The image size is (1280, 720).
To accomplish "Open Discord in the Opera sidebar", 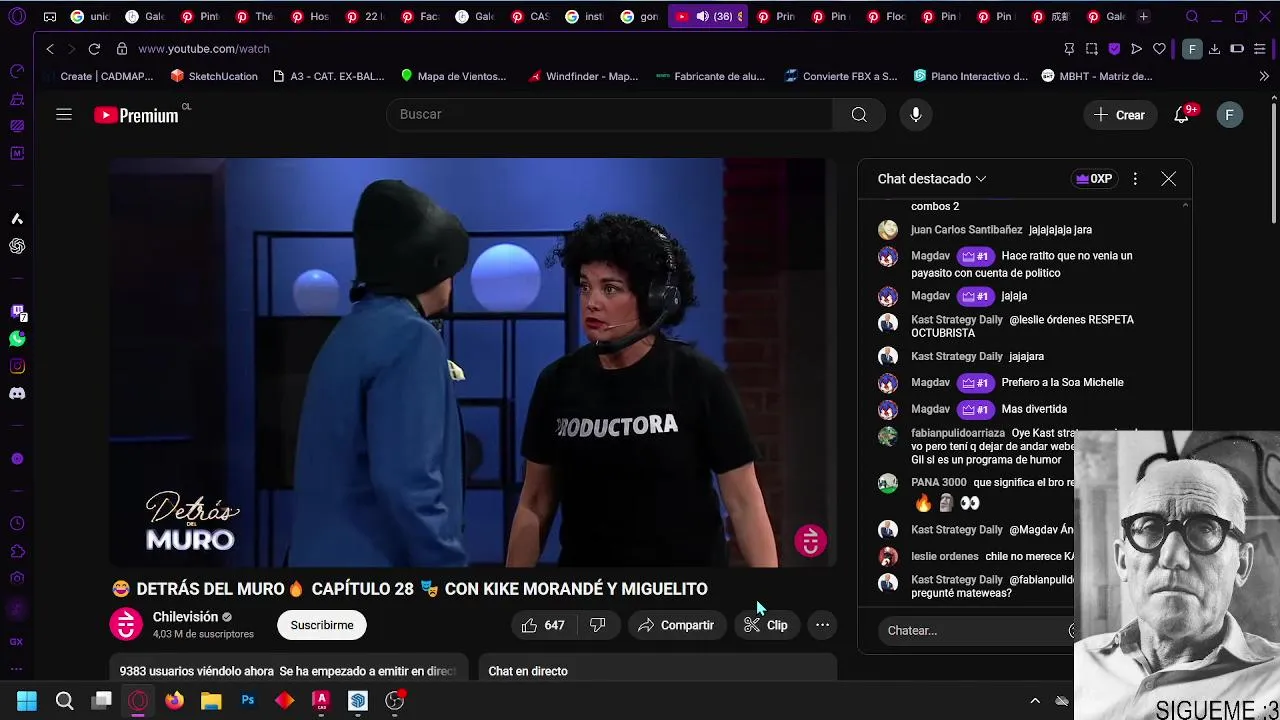I will (x=17, y=393).
